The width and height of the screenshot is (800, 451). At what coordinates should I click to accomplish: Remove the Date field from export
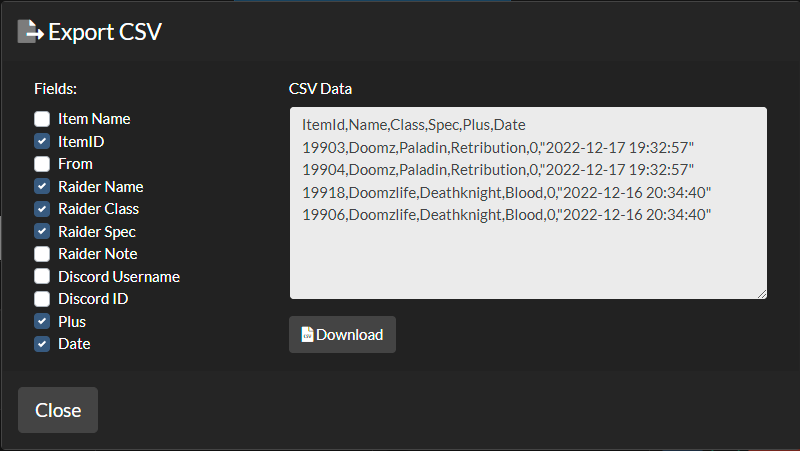[x=42, y=344]
